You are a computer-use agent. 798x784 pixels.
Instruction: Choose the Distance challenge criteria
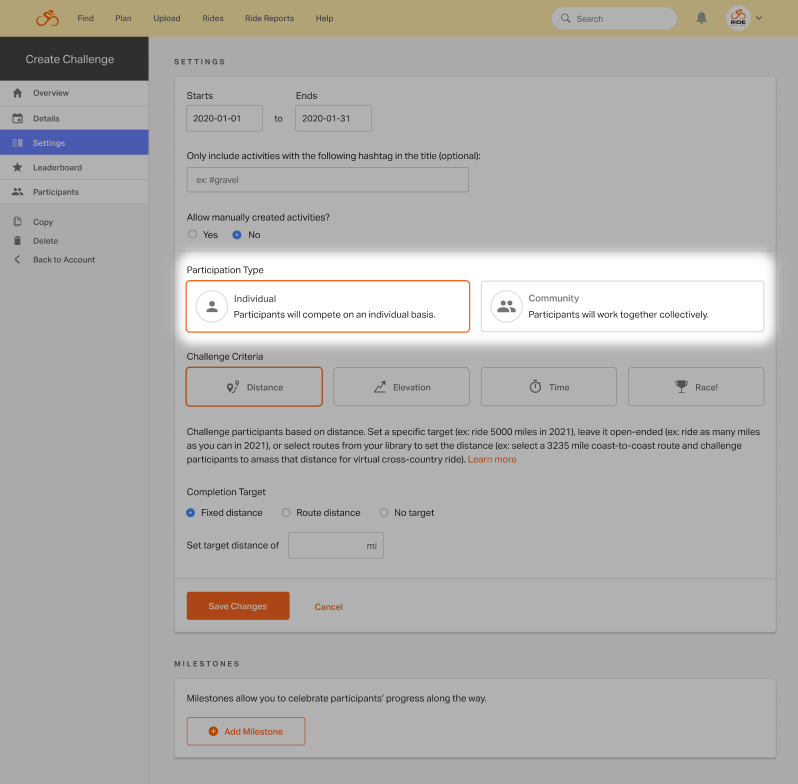pyautogui.click(x=254, y=387)
